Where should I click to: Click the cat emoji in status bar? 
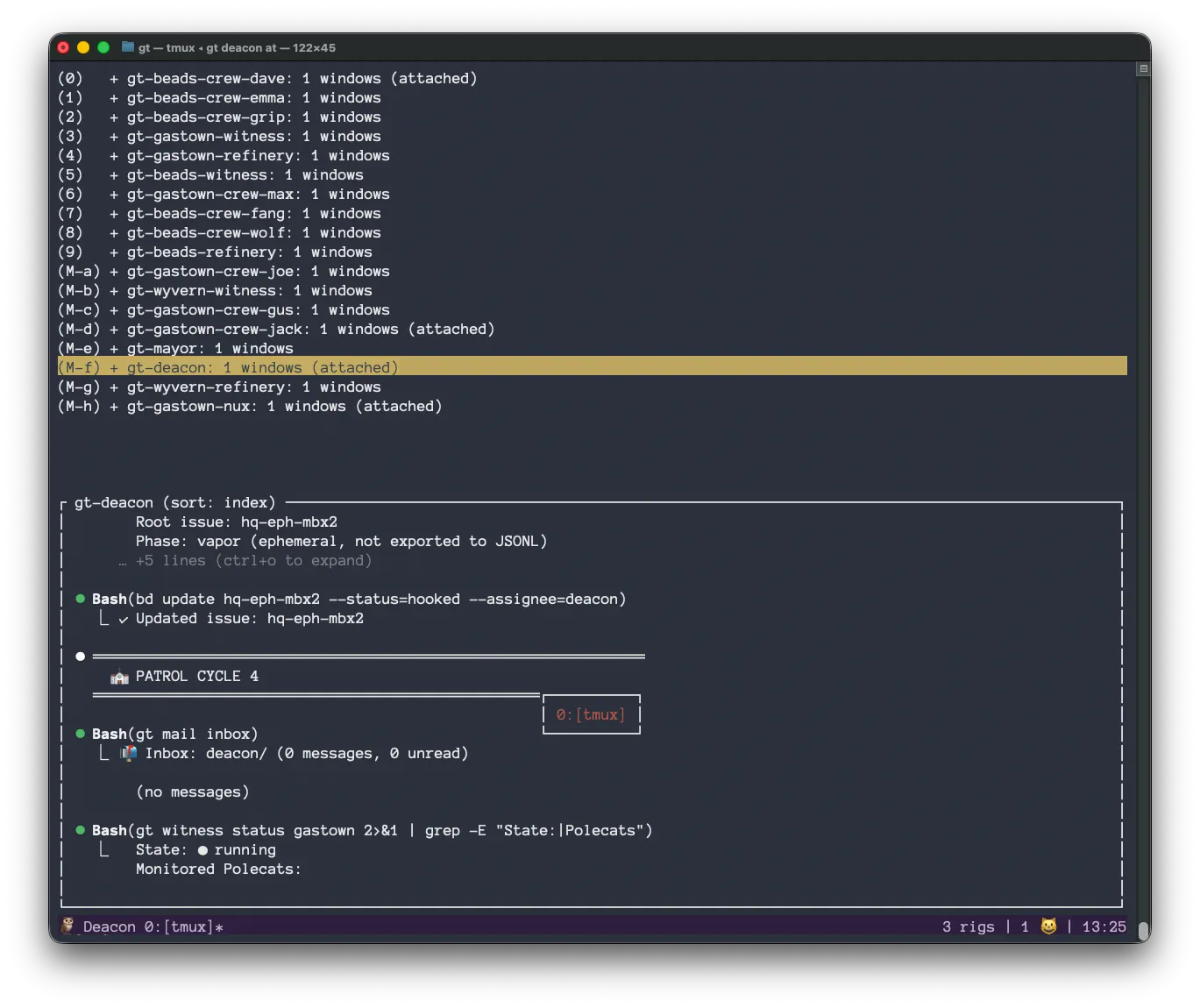pos(1048,926)
